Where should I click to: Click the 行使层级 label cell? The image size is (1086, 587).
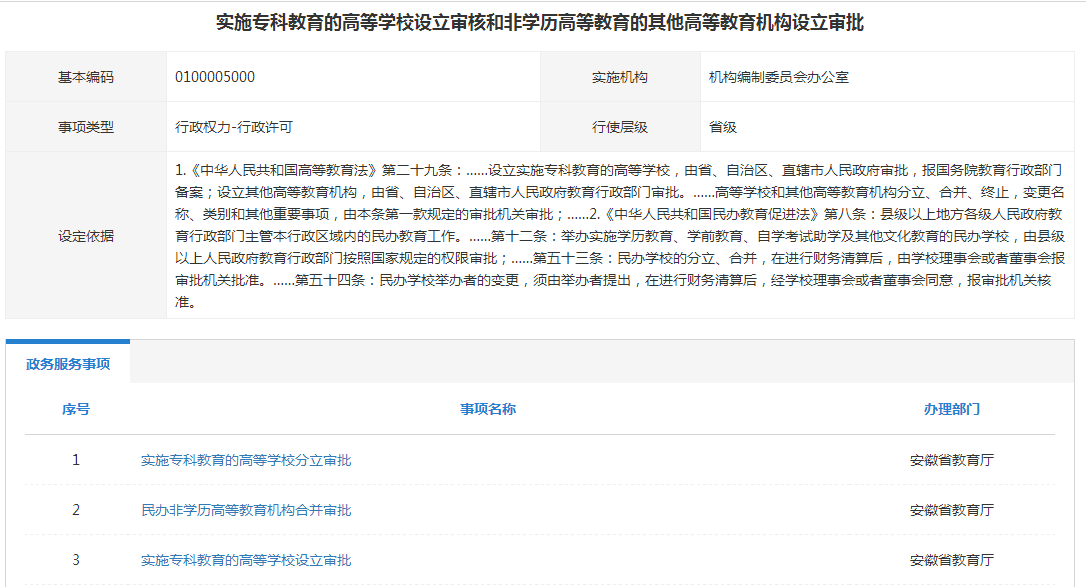620,127
